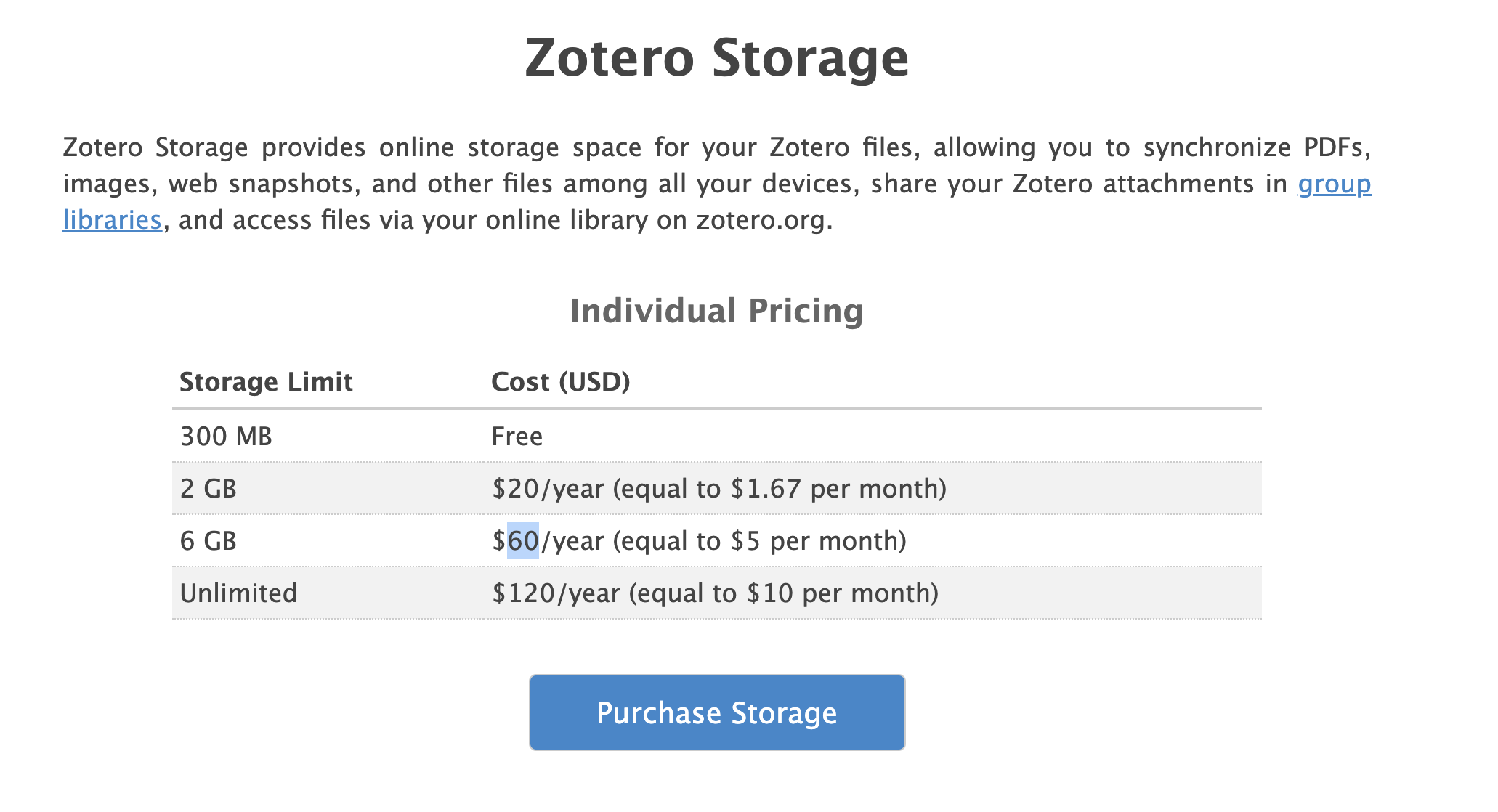
Task: Select the Unlimited storage cell
Action: (238, 593)
